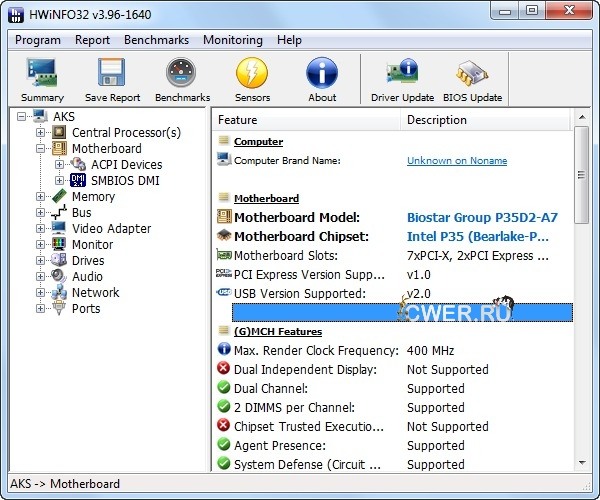This screenshot has width=600, height=500.
Task: Select the SMBIOS DMI tree node
Action: click(125, 181)
